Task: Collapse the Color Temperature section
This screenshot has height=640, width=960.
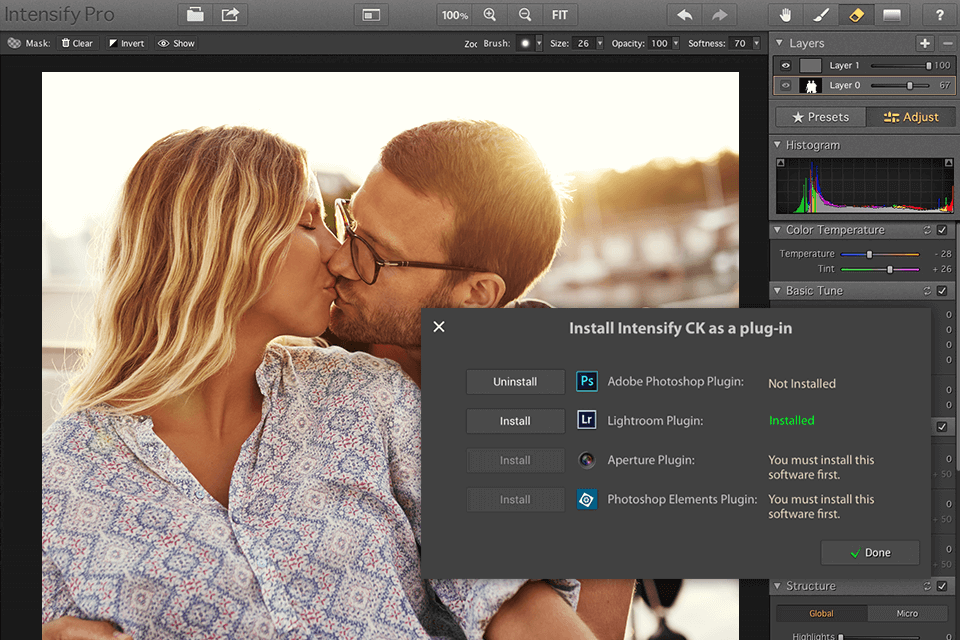Action: click(x=778, y=230)
